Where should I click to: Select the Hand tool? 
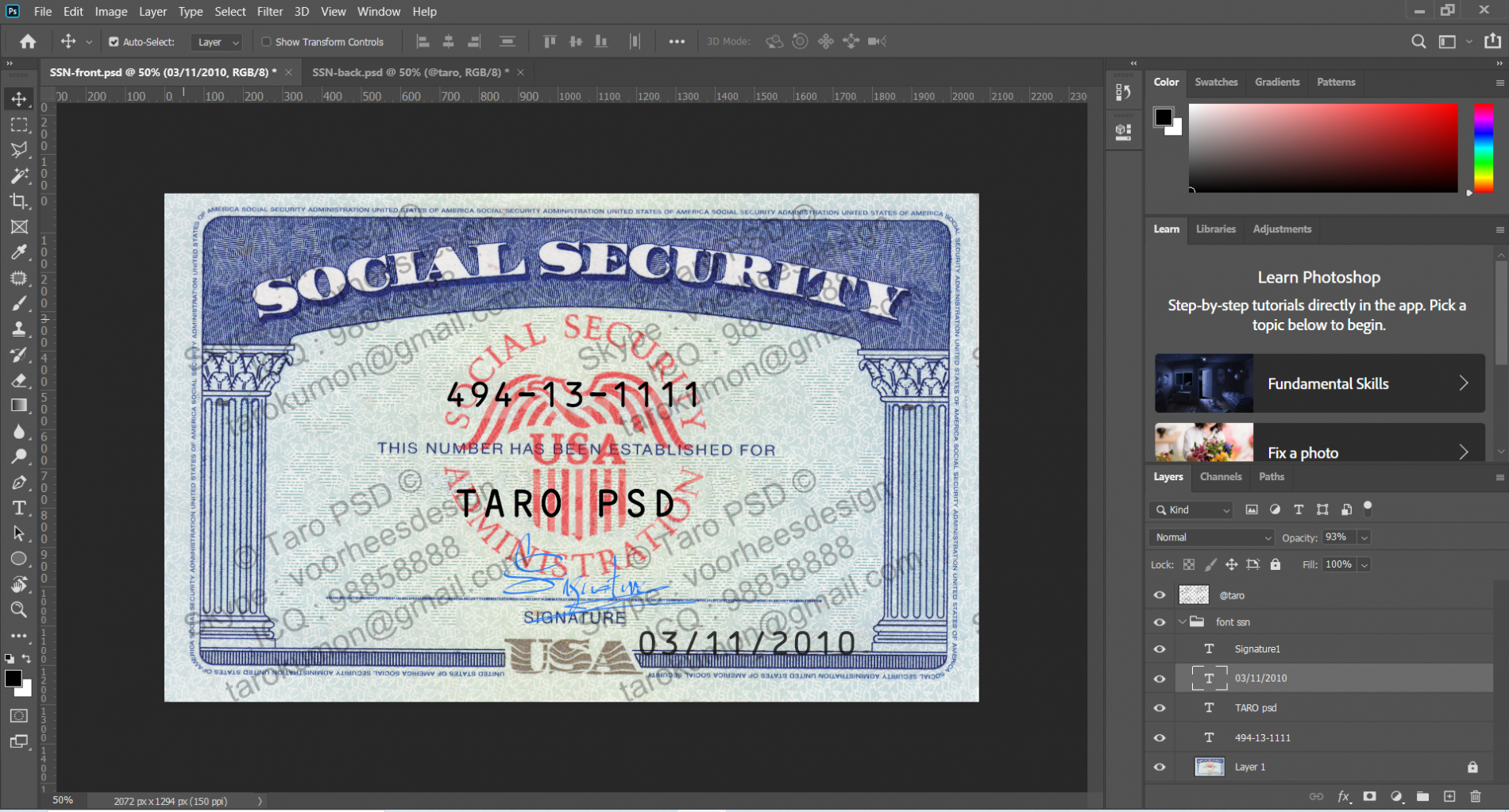[19, 585]
